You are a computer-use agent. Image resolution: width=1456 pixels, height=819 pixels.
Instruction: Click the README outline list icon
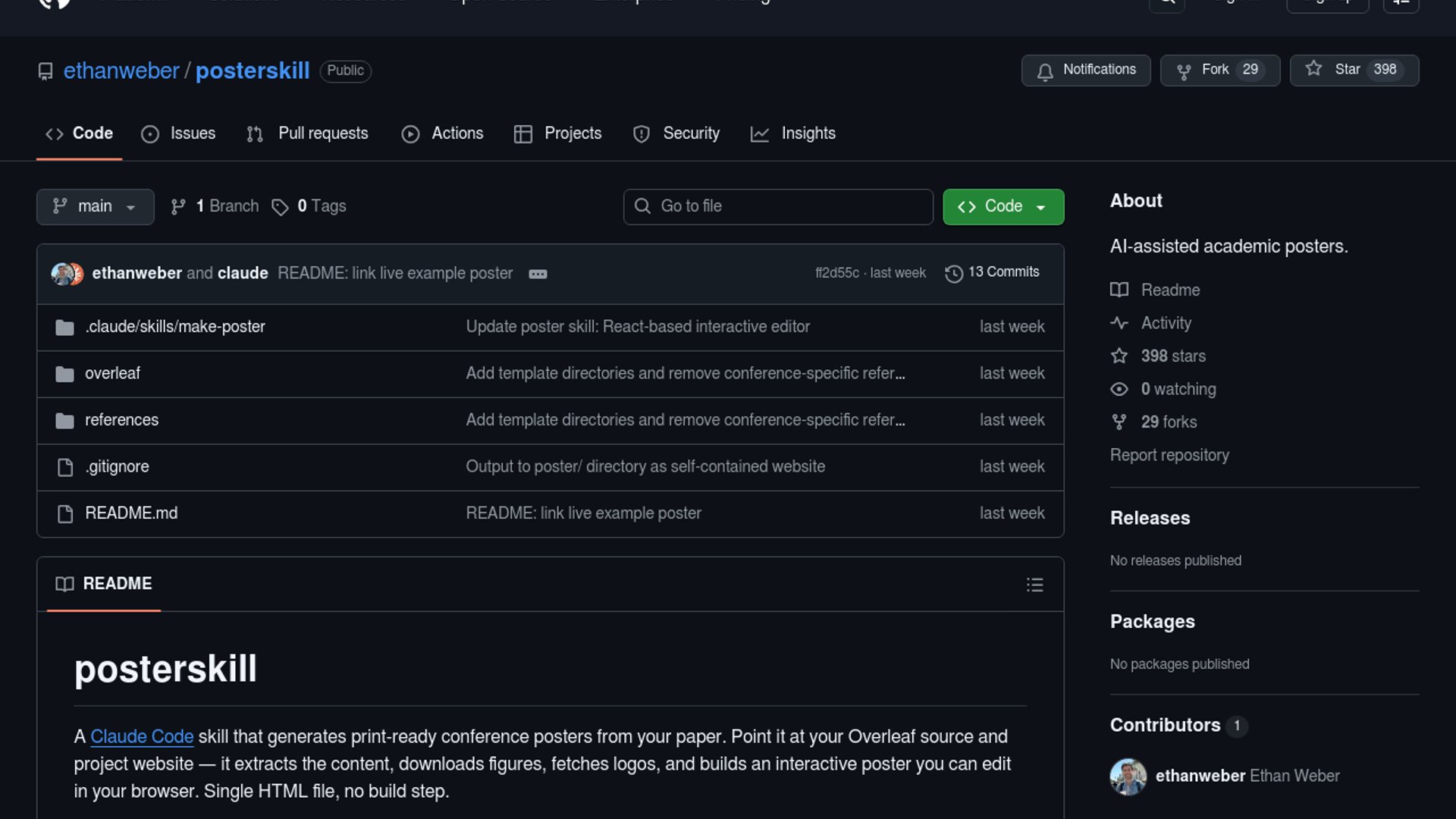click(1034, 585)
